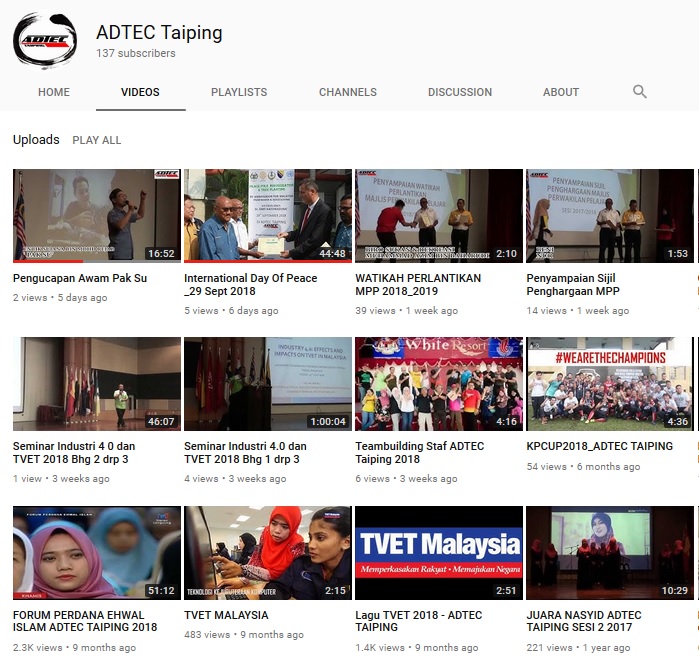Click "4 views • 3 weeks ago" text
Viewport: 699px width, 657px height.
click(235, 478)
